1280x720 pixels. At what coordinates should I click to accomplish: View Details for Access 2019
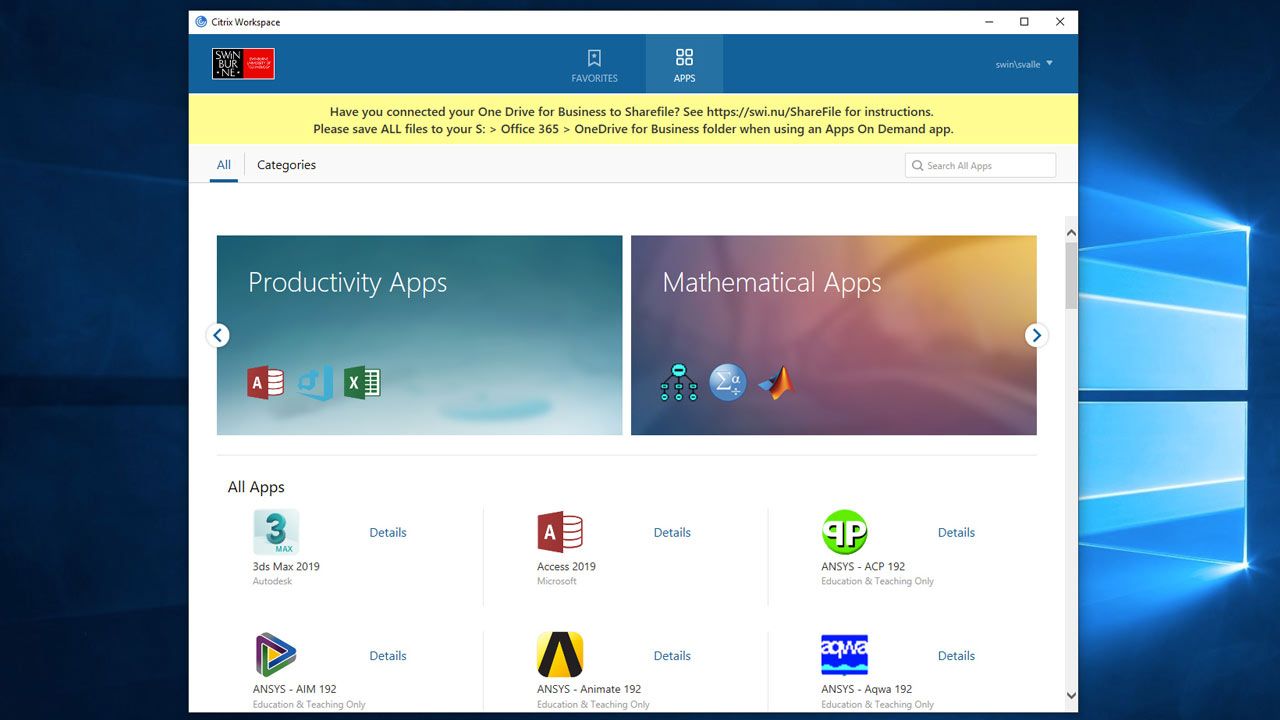coord(672,533)
